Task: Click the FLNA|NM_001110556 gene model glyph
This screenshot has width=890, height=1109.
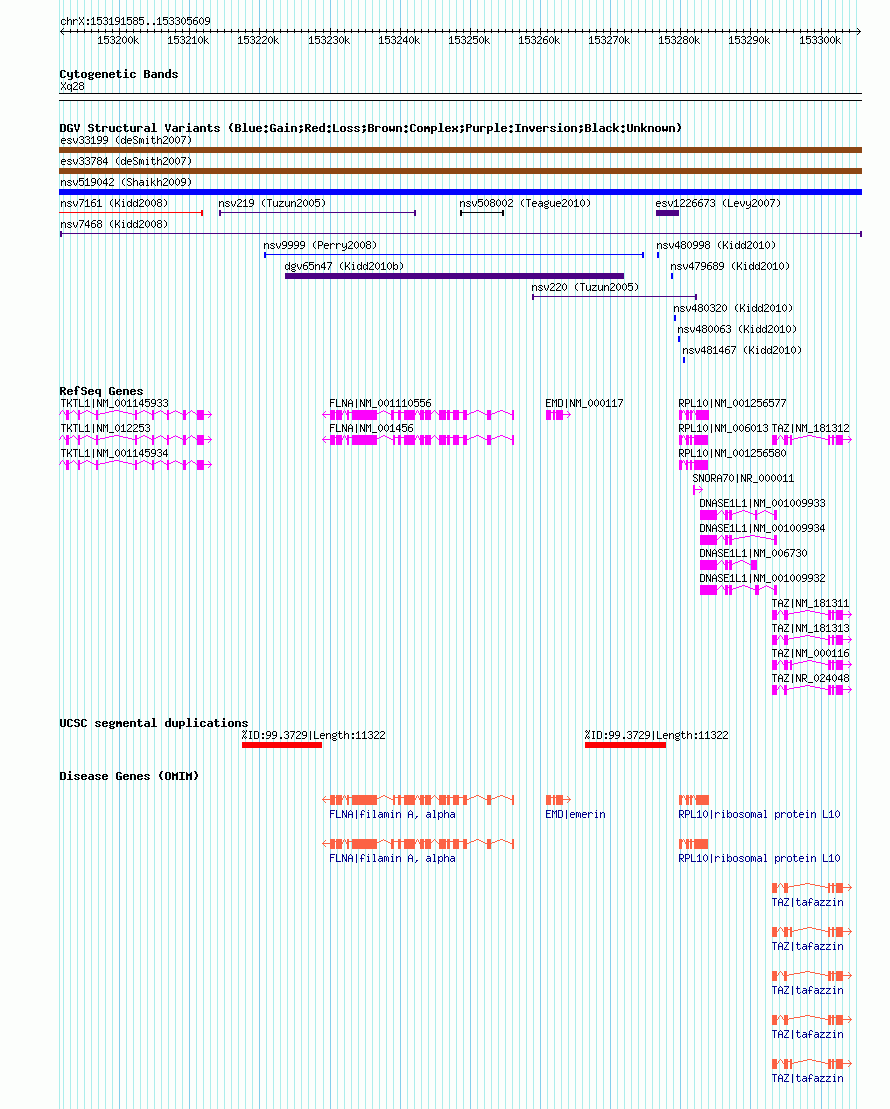Action: click(418, 415)
